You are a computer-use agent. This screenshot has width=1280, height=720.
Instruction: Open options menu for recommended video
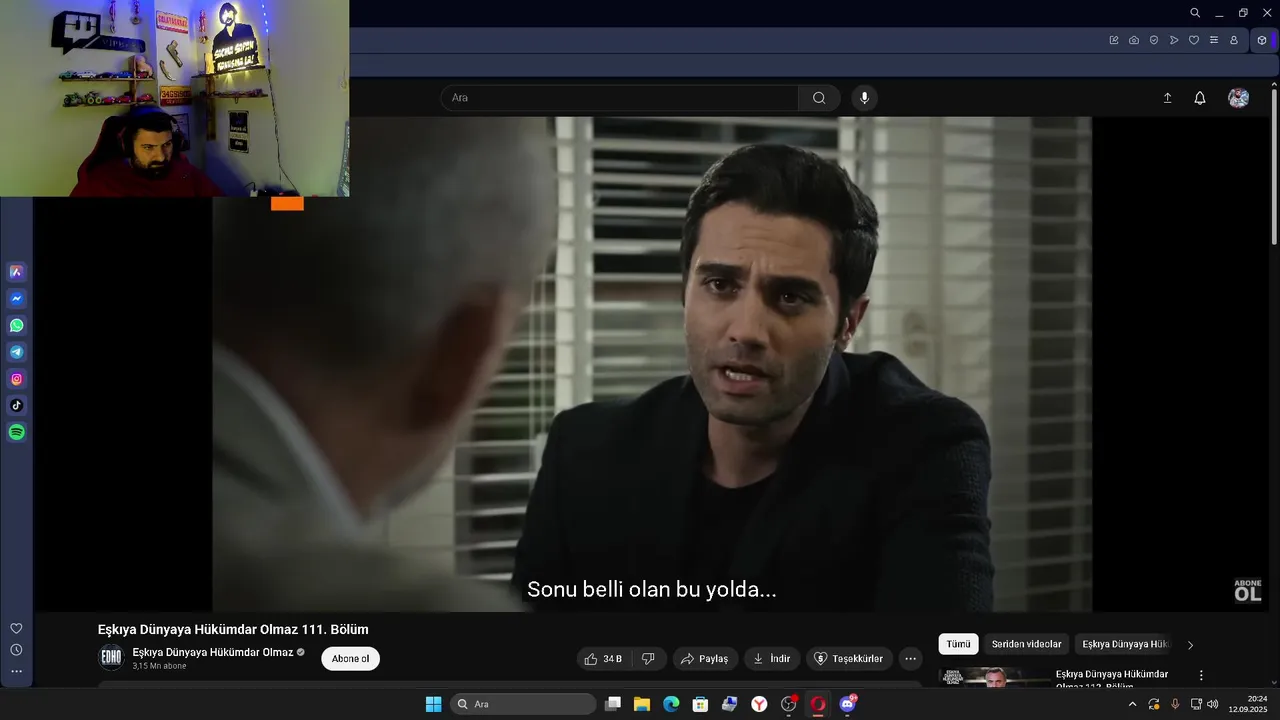[x=1201, y=675]
